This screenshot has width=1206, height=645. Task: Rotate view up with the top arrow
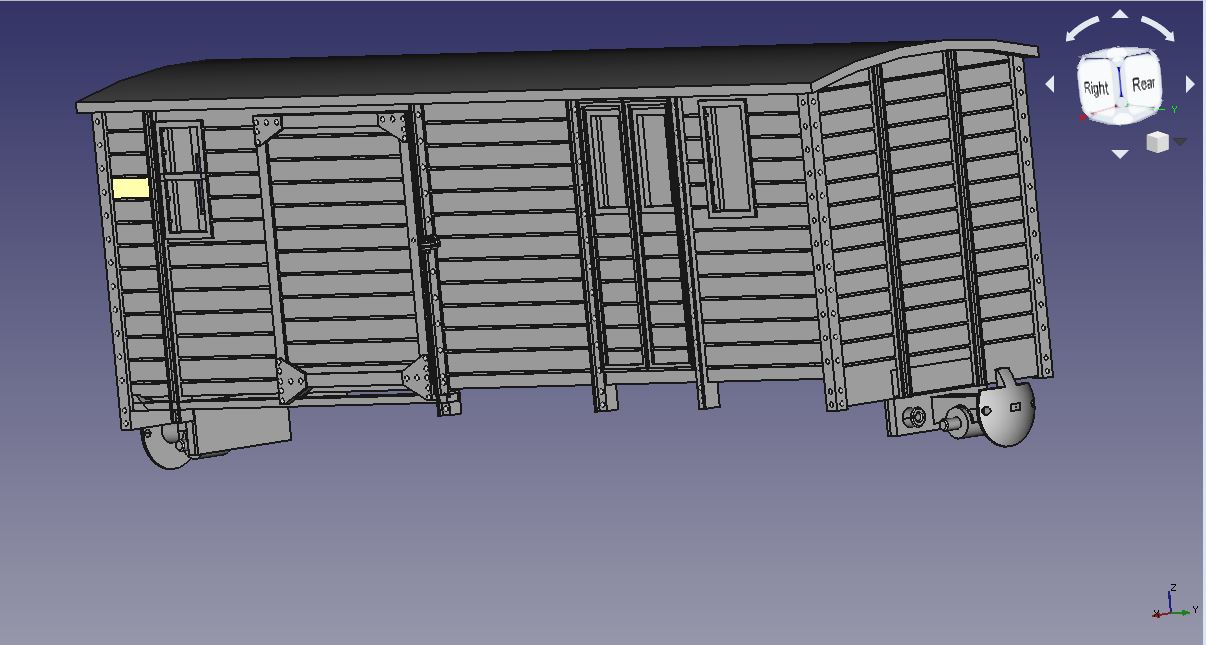click(x=1120, y=15)
